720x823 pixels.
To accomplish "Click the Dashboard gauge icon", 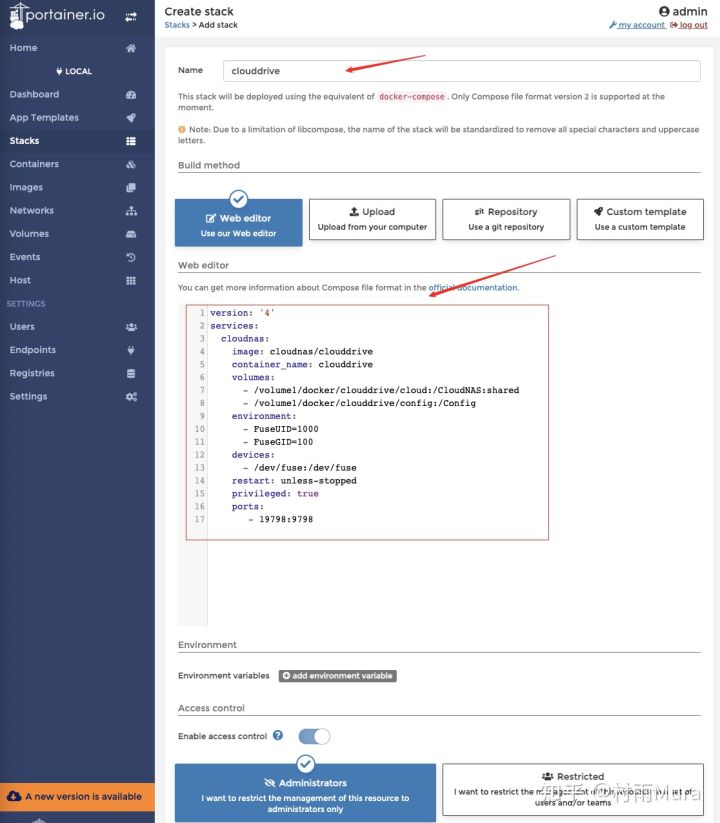I will (x=131, y=95).
